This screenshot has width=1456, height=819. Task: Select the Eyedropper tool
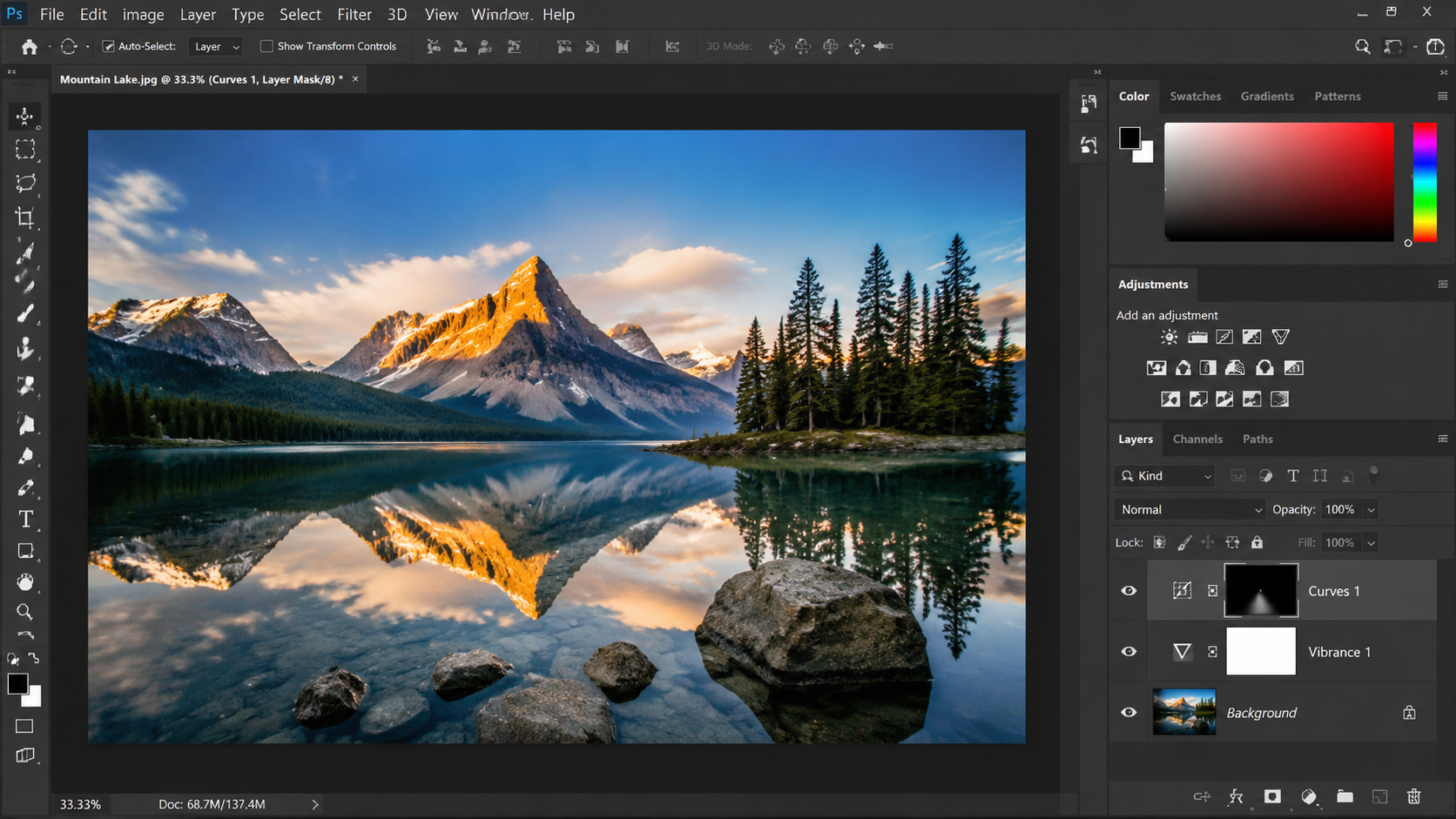coord(25,252)
